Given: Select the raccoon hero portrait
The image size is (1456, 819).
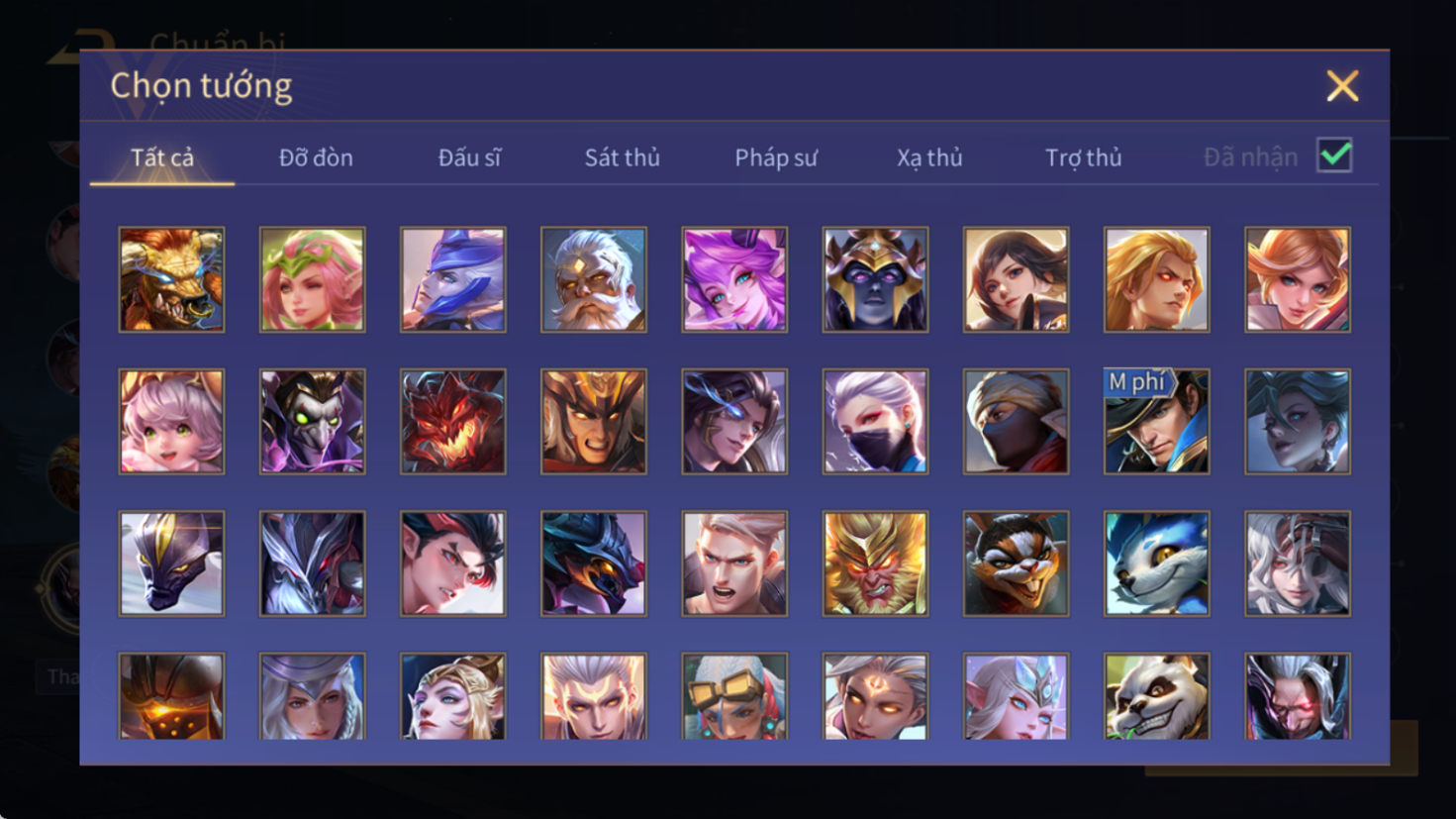Looking at the screenshot, I should tap(1017, 563).
